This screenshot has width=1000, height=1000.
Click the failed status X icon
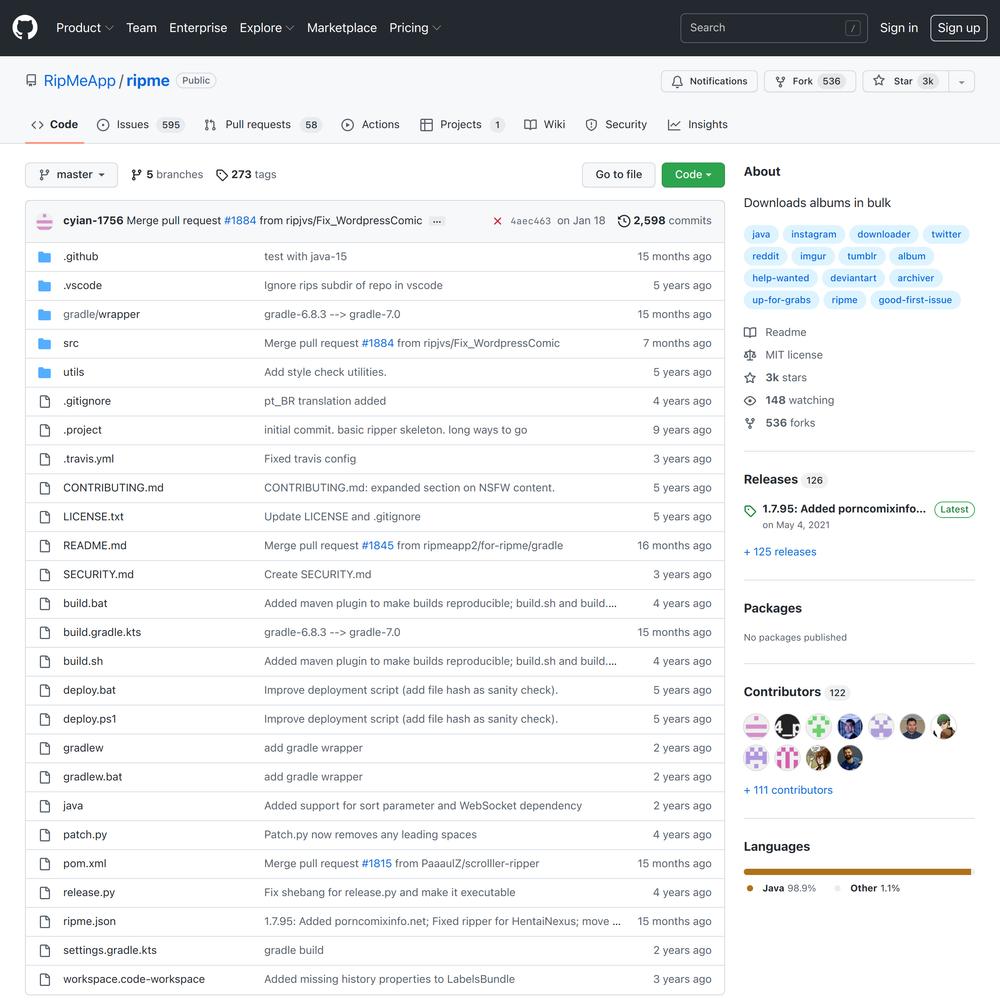[x=497, y=221]
